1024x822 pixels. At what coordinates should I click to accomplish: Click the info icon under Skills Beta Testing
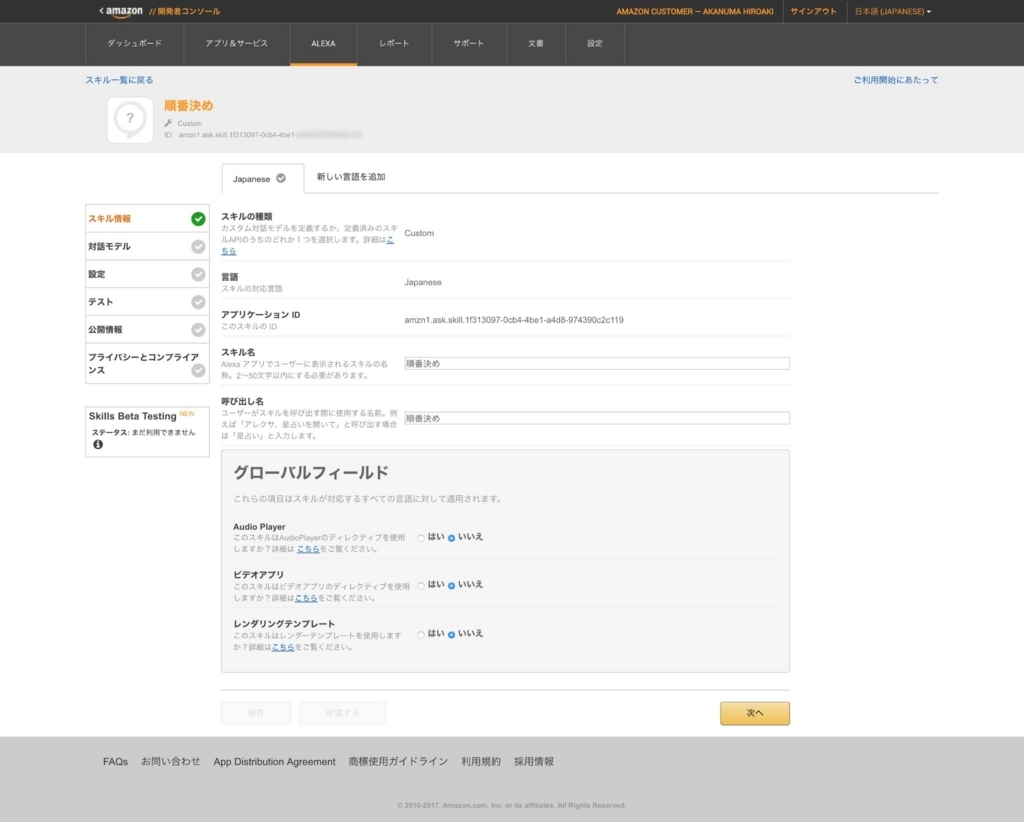98,445
